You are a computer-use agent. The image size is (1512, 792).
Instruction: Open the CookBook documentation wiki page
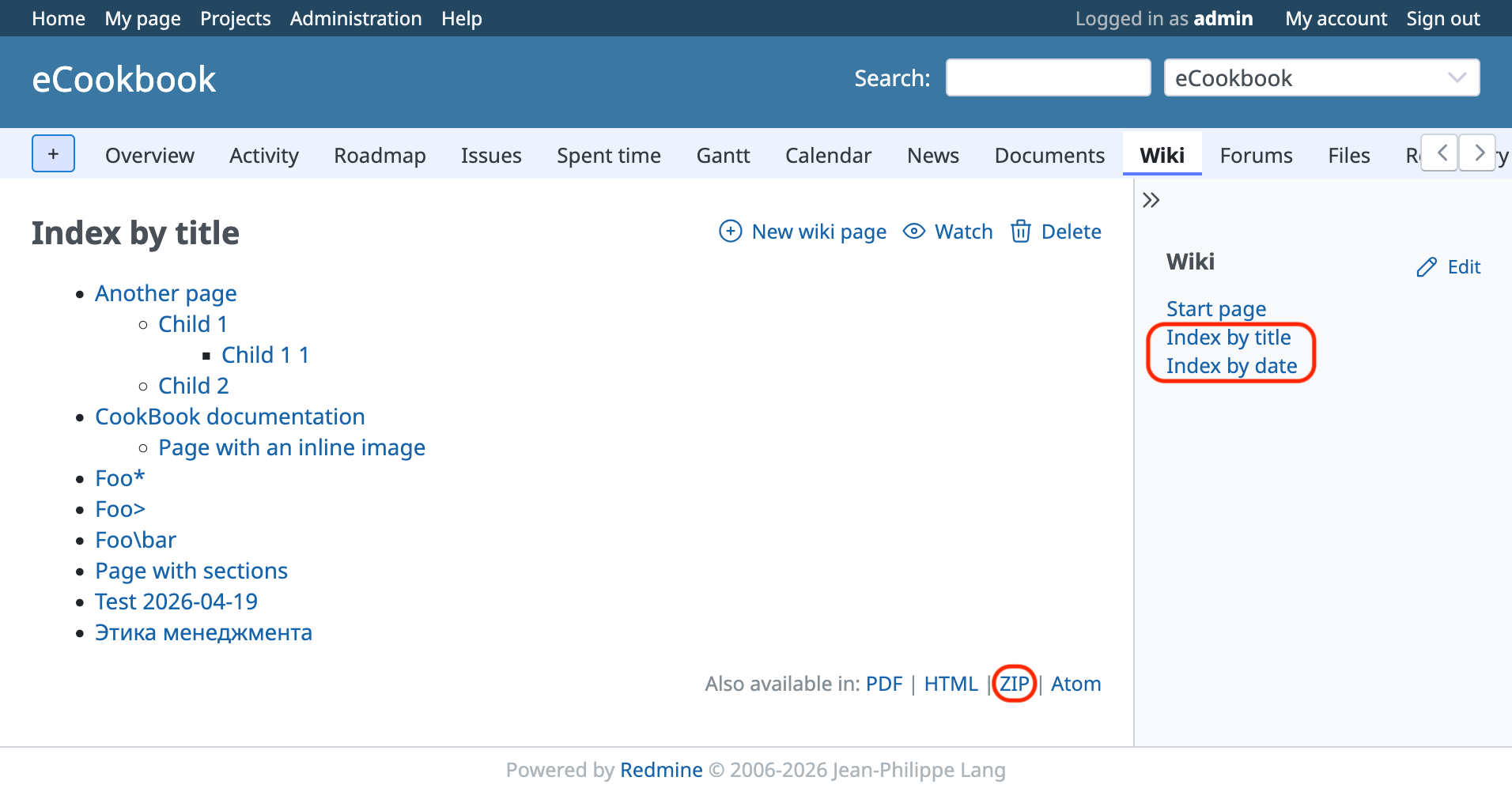coord(229,417)
